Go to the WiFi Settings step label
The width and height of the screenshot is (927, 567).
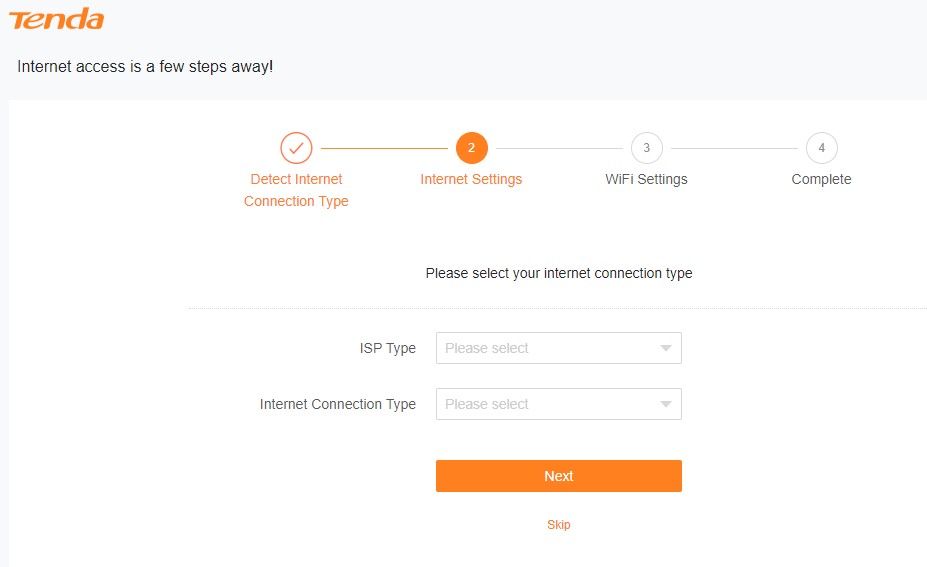coord(646,179)
